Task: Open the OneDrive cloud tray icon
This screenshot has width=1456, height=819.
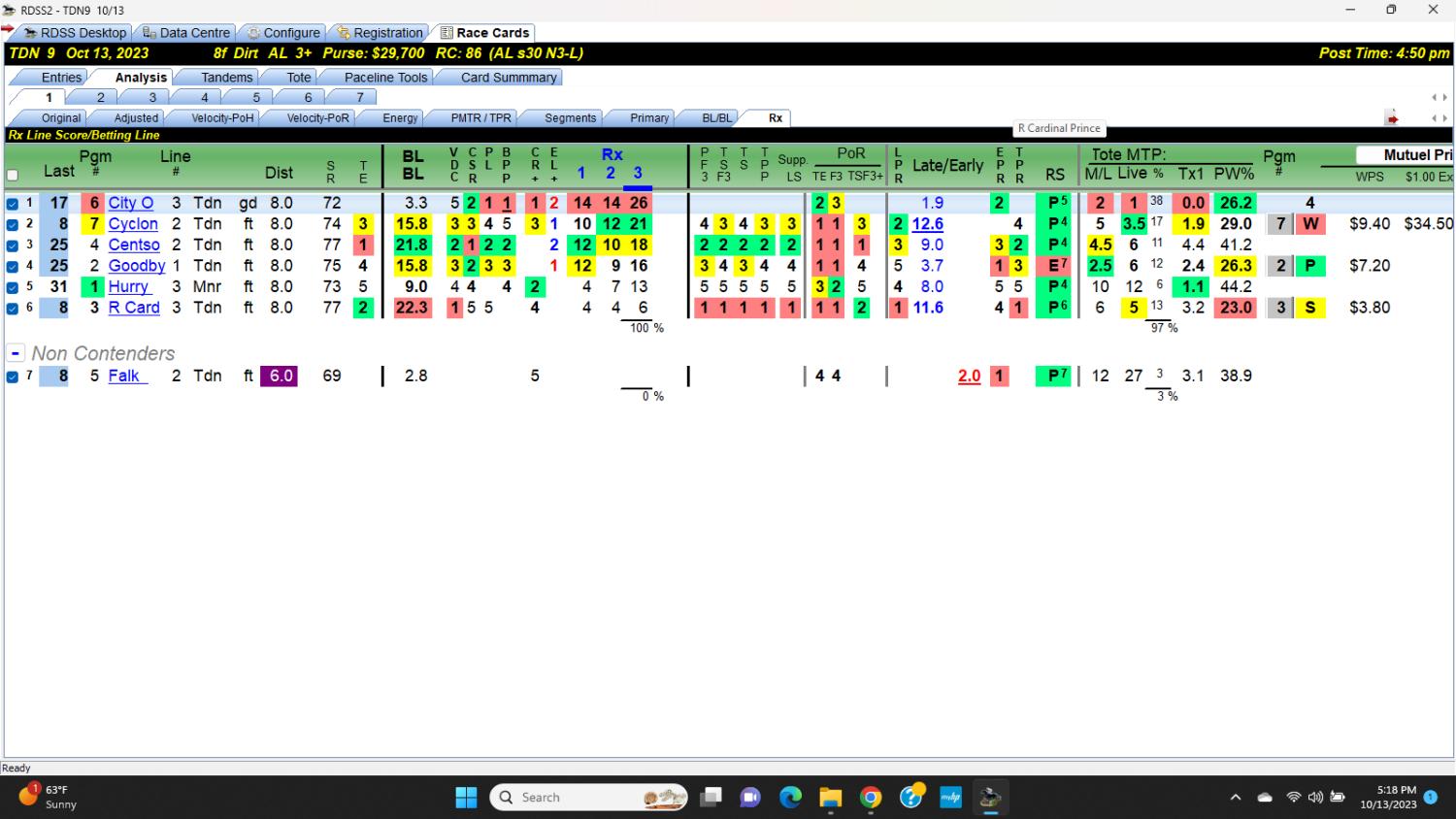Action: click(x=1265, y=798)
